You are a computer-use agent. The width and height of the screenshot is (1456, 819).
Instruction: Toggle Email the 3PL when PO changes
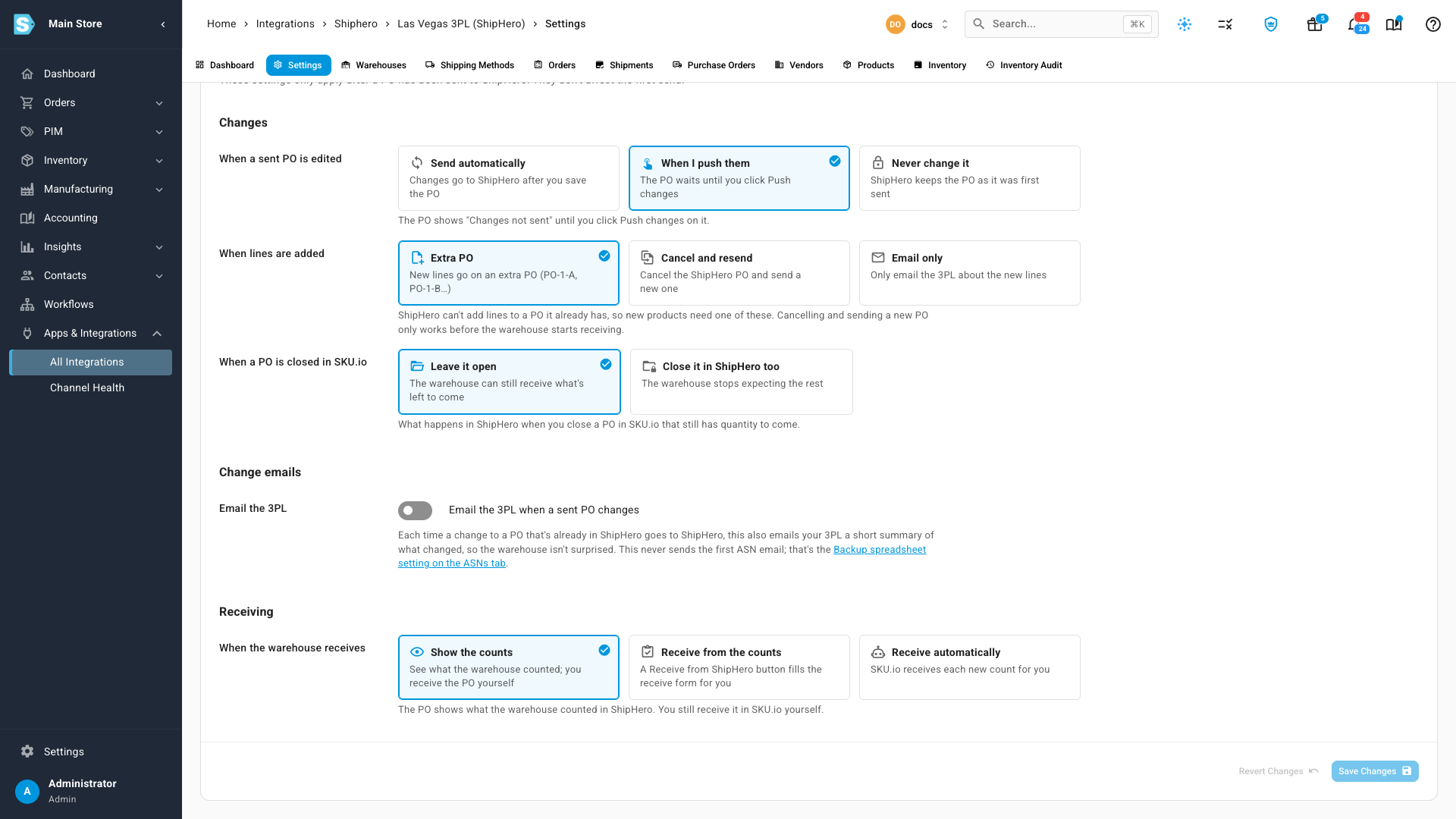pyautogui.click(x=415, y=510)
